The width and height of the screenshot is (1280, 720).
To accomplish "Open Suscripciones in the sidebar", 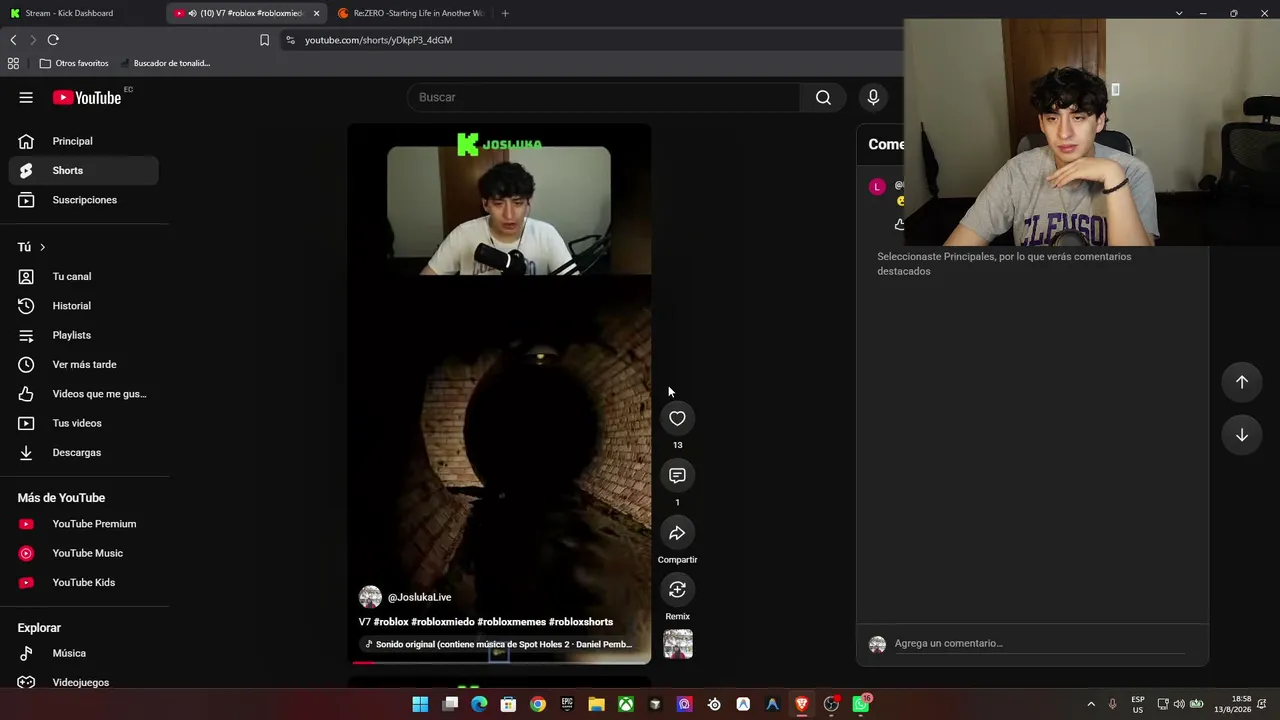I will [x=84, y=200].
